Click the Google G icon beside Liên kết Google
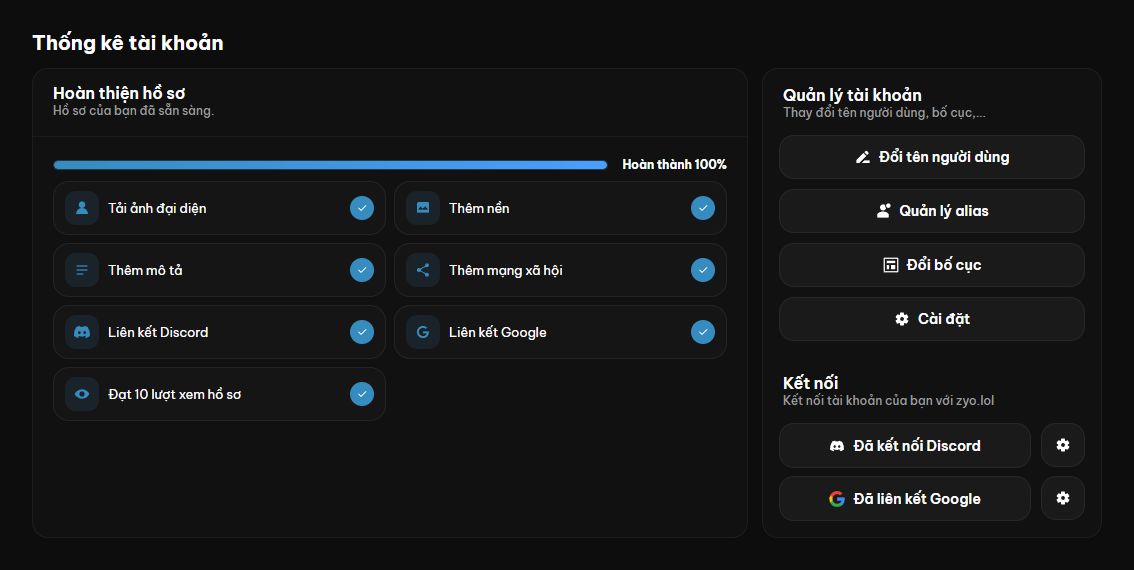The height and width of the screenshot is (570, 1134). coord(423,332)
